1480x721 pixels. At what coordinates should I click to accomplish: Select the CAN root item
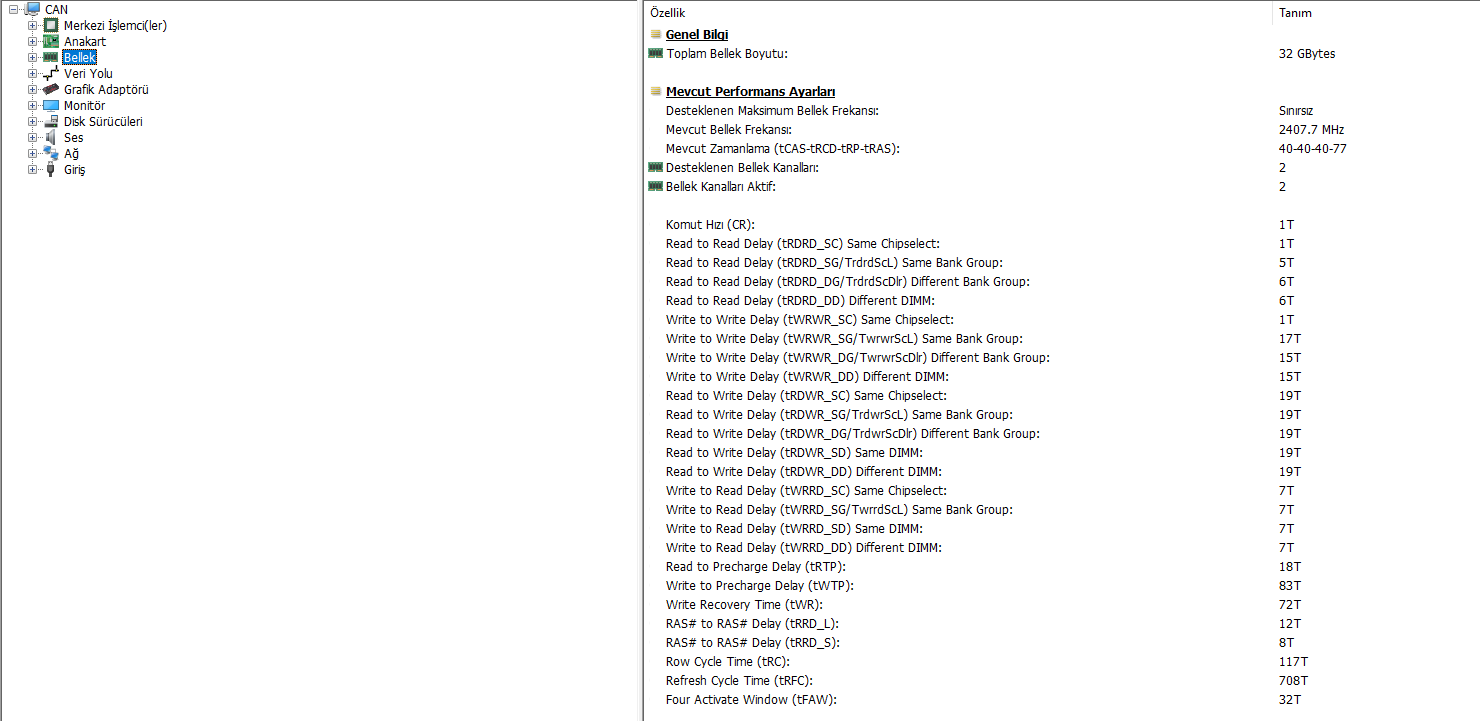[57, 9]
